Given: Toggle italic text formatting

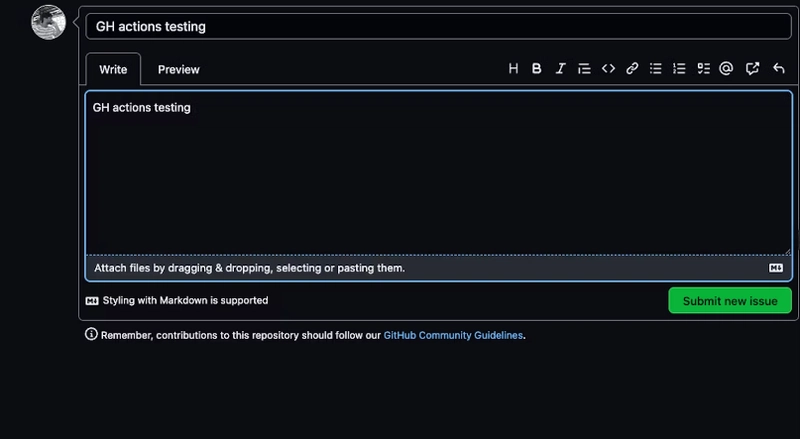Looking at the screenshot, I should pyautogui.click(x=560, y=68).
